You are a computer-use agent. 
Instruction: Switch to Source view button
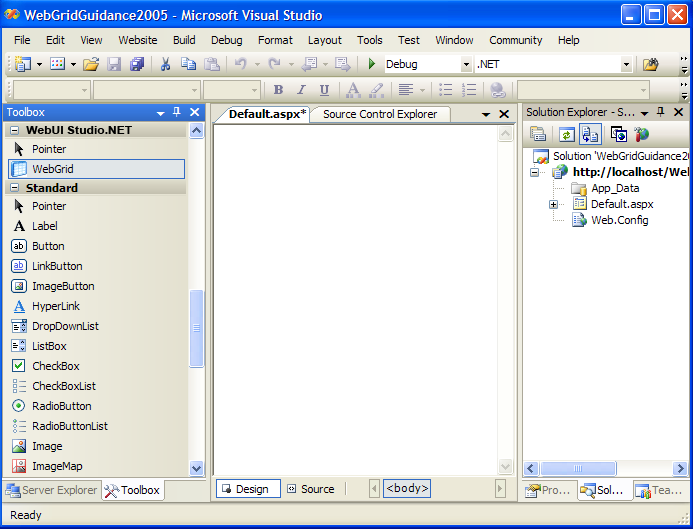pos(312,489)
